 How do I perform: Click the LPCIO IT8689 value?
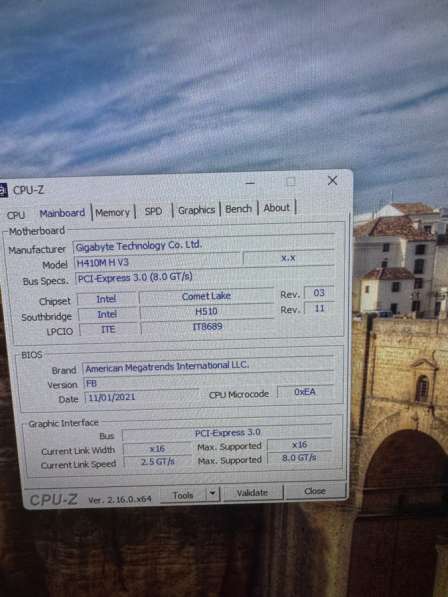(207, 327)
